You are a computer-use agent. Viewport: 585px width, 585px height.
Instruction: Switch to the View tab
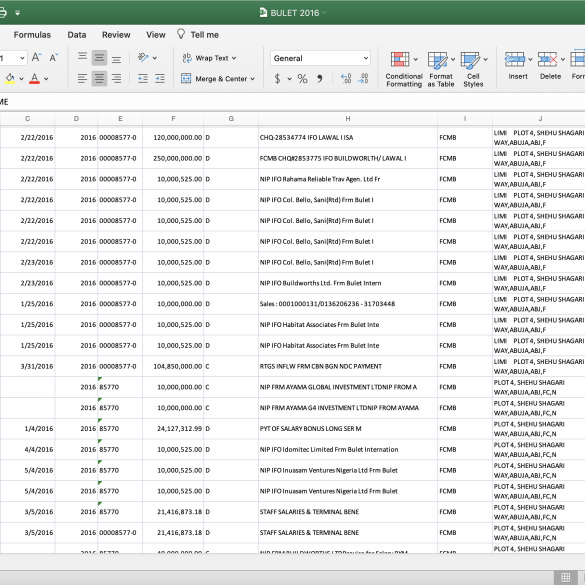pos(156,35)
